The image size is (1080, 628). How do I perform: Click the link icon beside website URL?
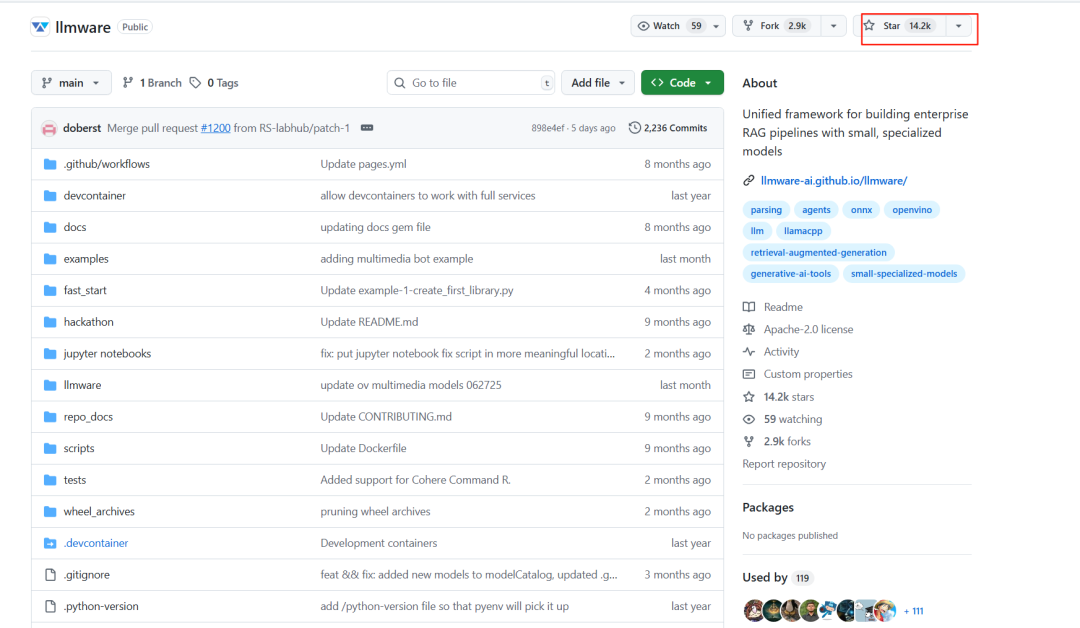pyautogui.click(x=749, y=180)
